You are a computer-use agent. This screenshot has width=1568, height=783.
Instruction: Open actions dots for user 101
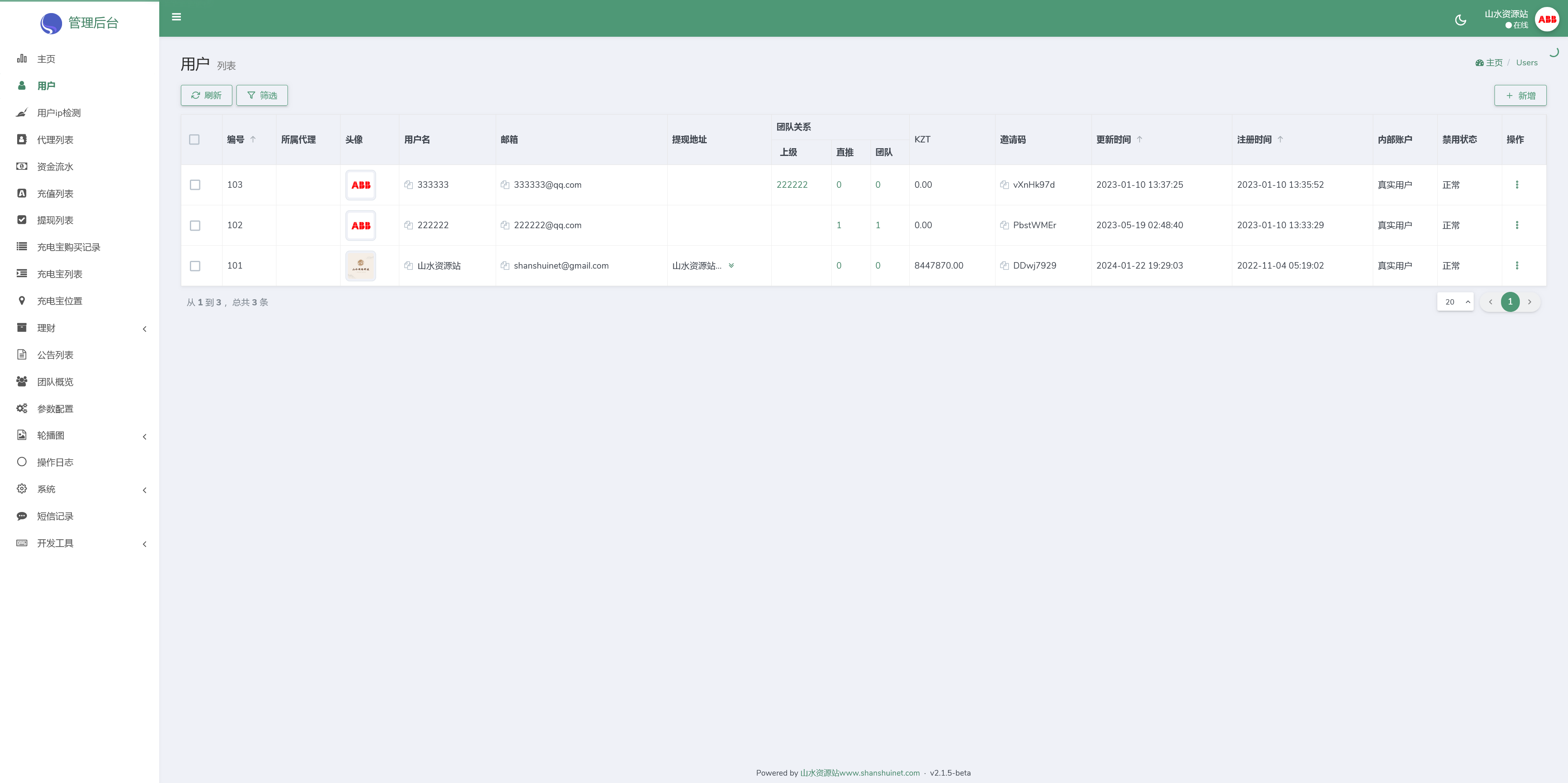pyautogui.click(x=1517, y=266)
